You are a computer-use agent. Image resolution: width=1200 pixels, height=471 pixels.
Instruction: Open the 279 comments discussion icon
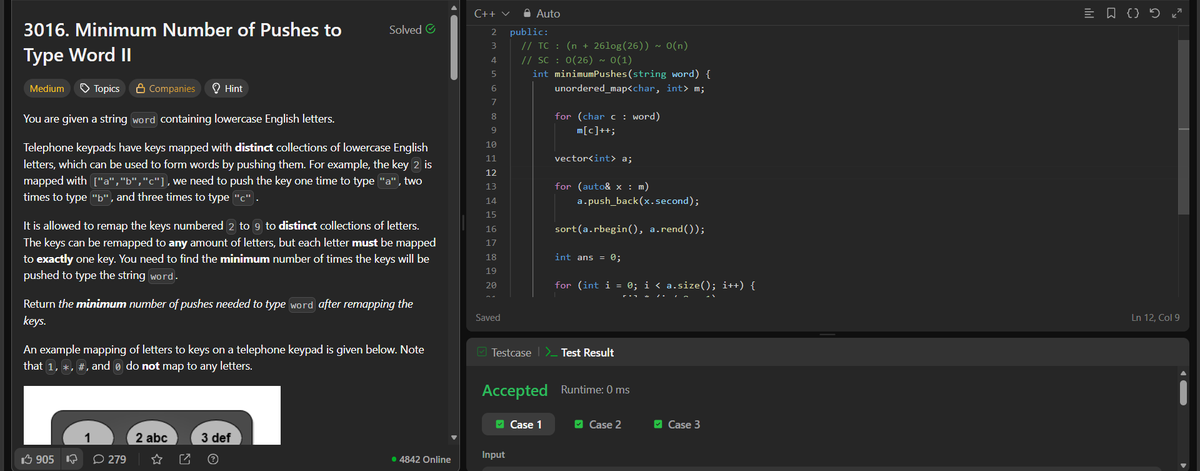point(110,459)
